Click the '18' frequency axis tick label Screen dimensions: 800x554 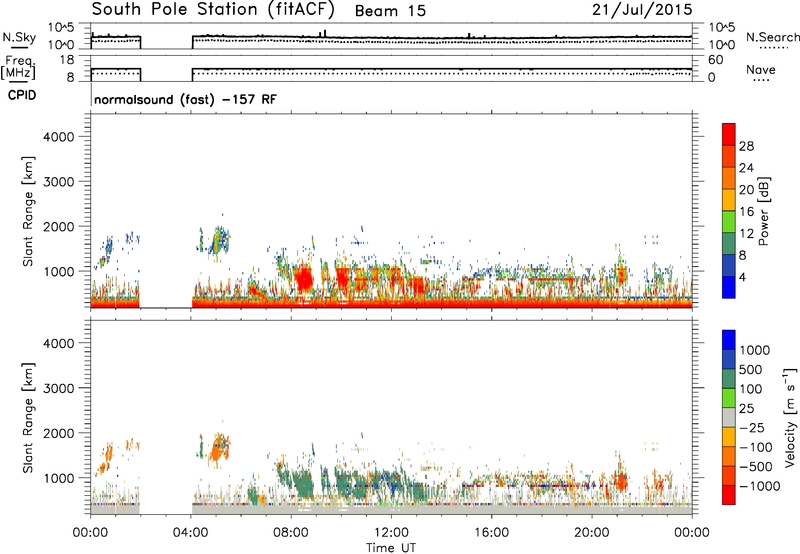click(x=67, y=60)
